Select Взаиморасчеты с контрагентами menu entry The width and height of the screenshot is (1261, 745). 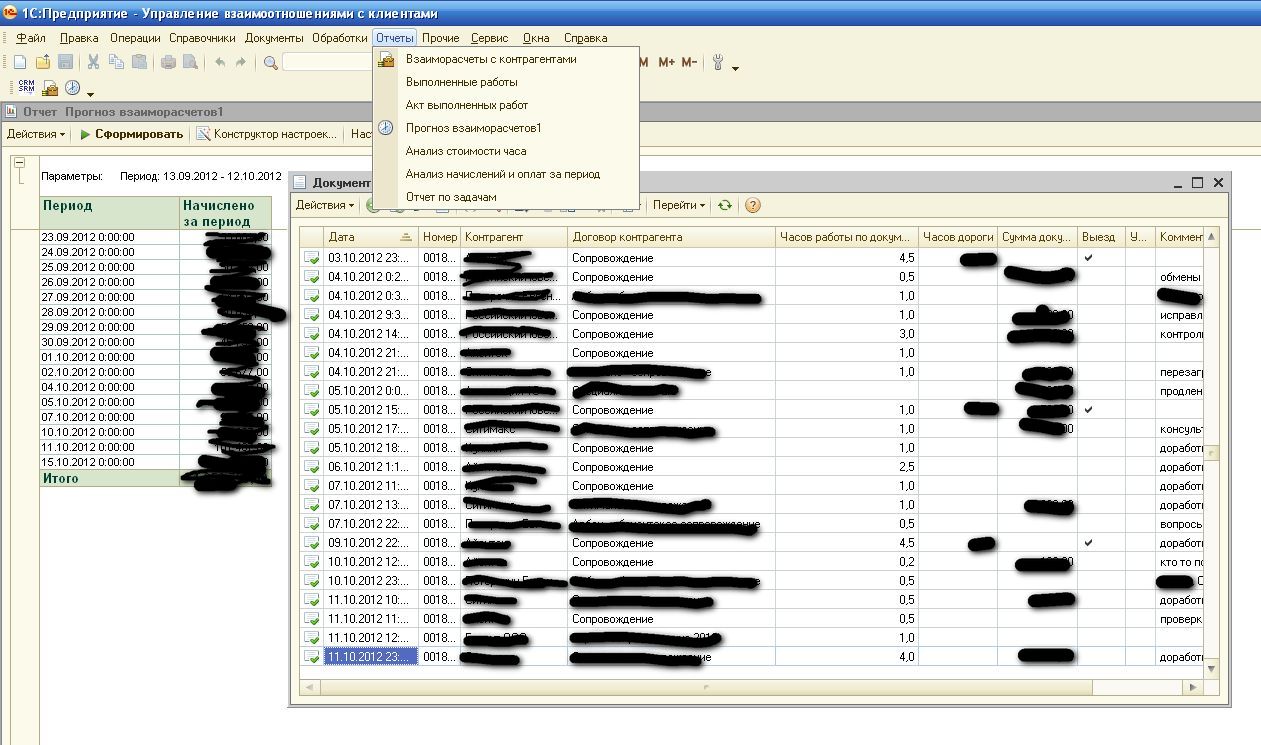point(505,59)
